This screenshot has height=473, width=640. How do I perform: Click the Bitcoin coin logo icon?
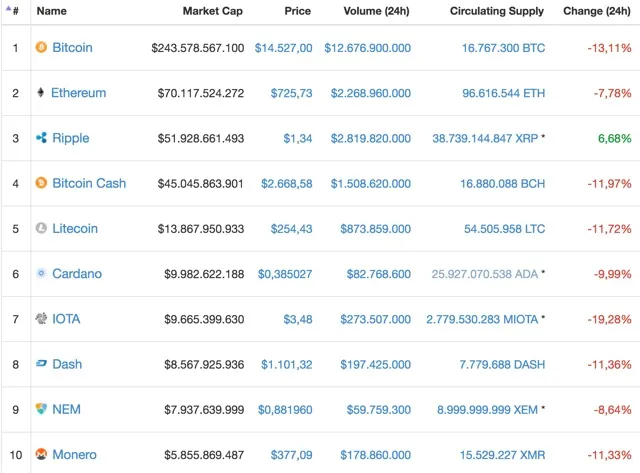point(41,47)
